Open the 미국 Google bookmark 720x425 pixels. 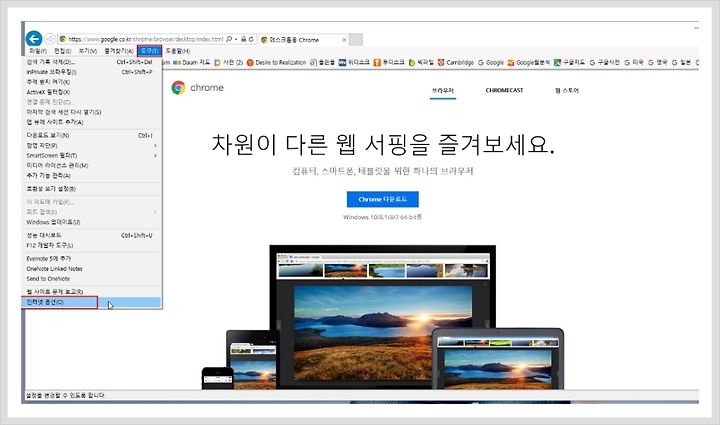pos(634,62)
